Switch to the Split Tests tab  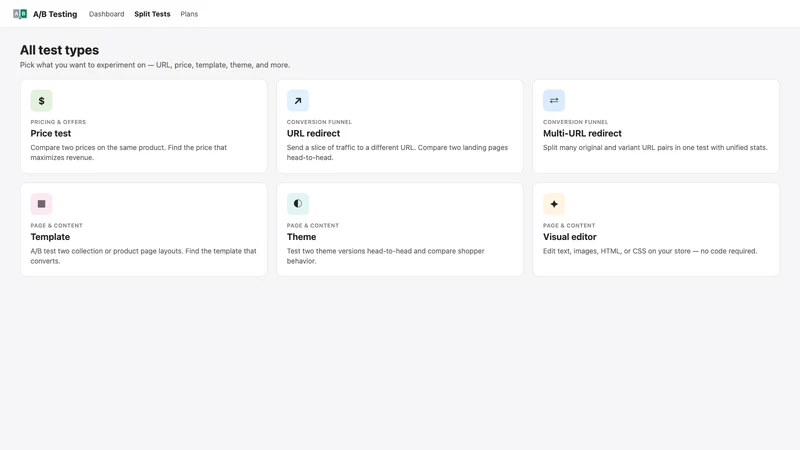[x=152, y=14]
